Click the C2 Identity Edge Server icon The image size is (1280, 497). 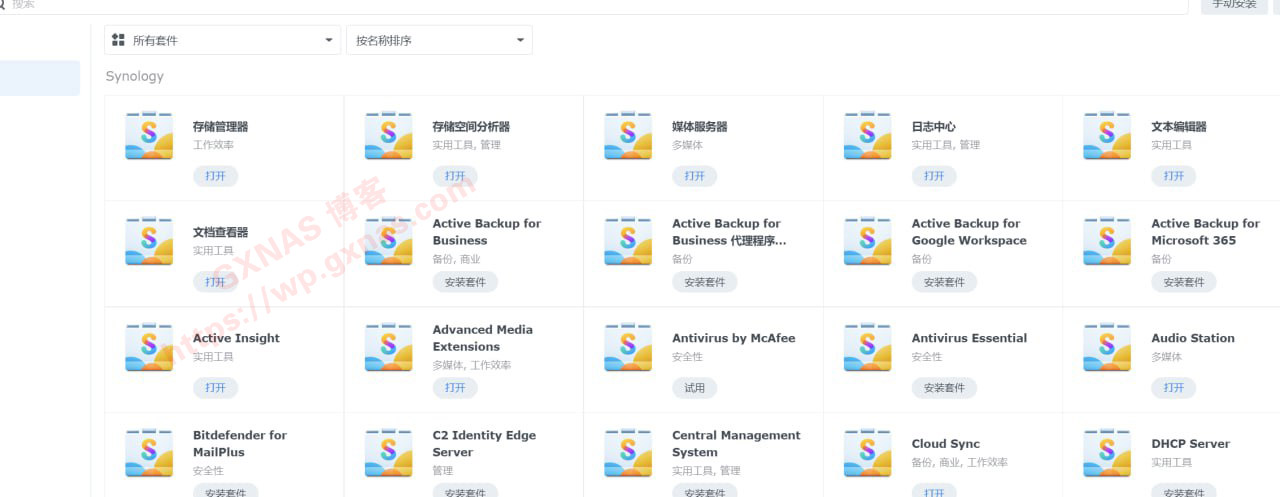[x=388, y=453]
